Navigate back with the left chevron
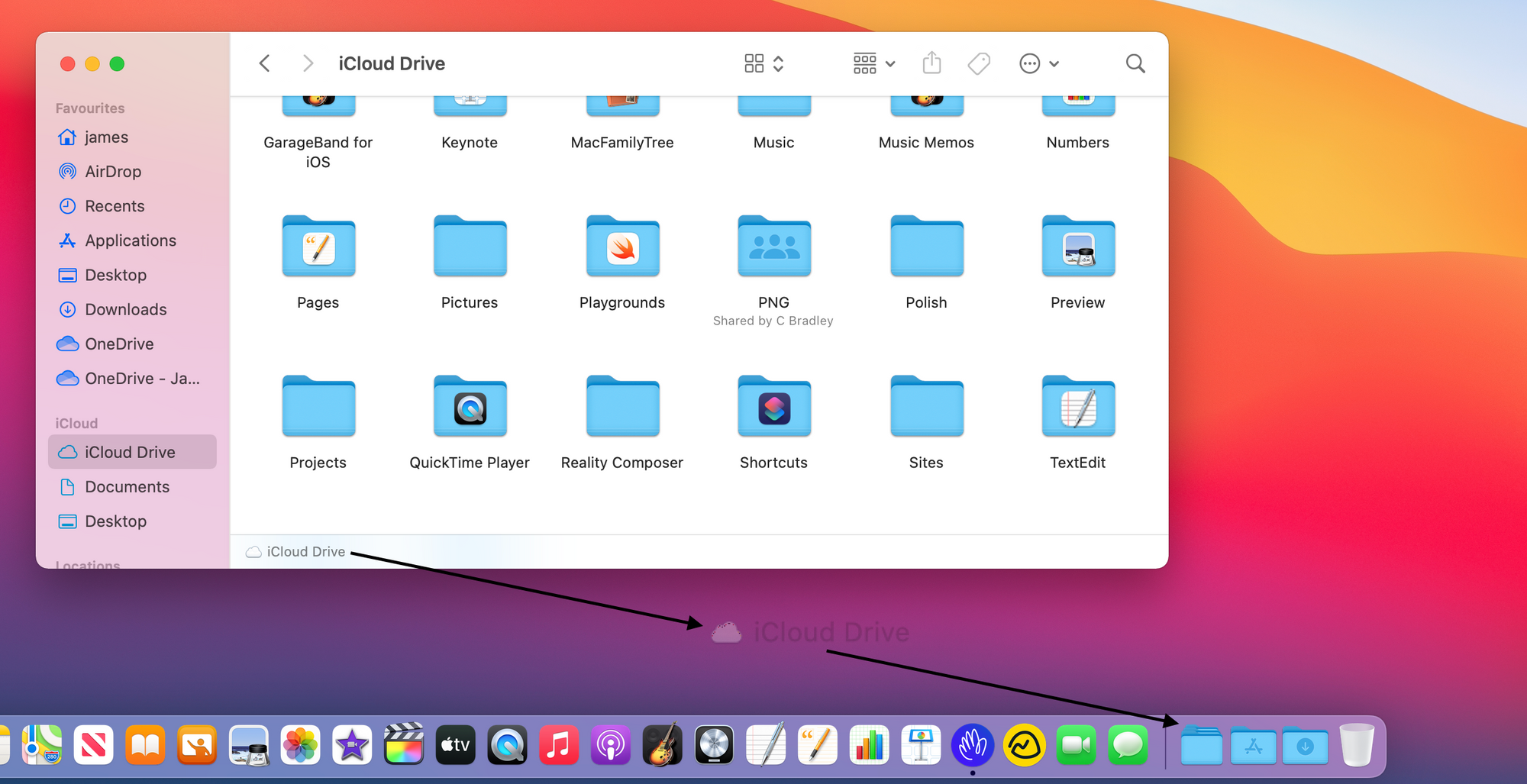 264,63
